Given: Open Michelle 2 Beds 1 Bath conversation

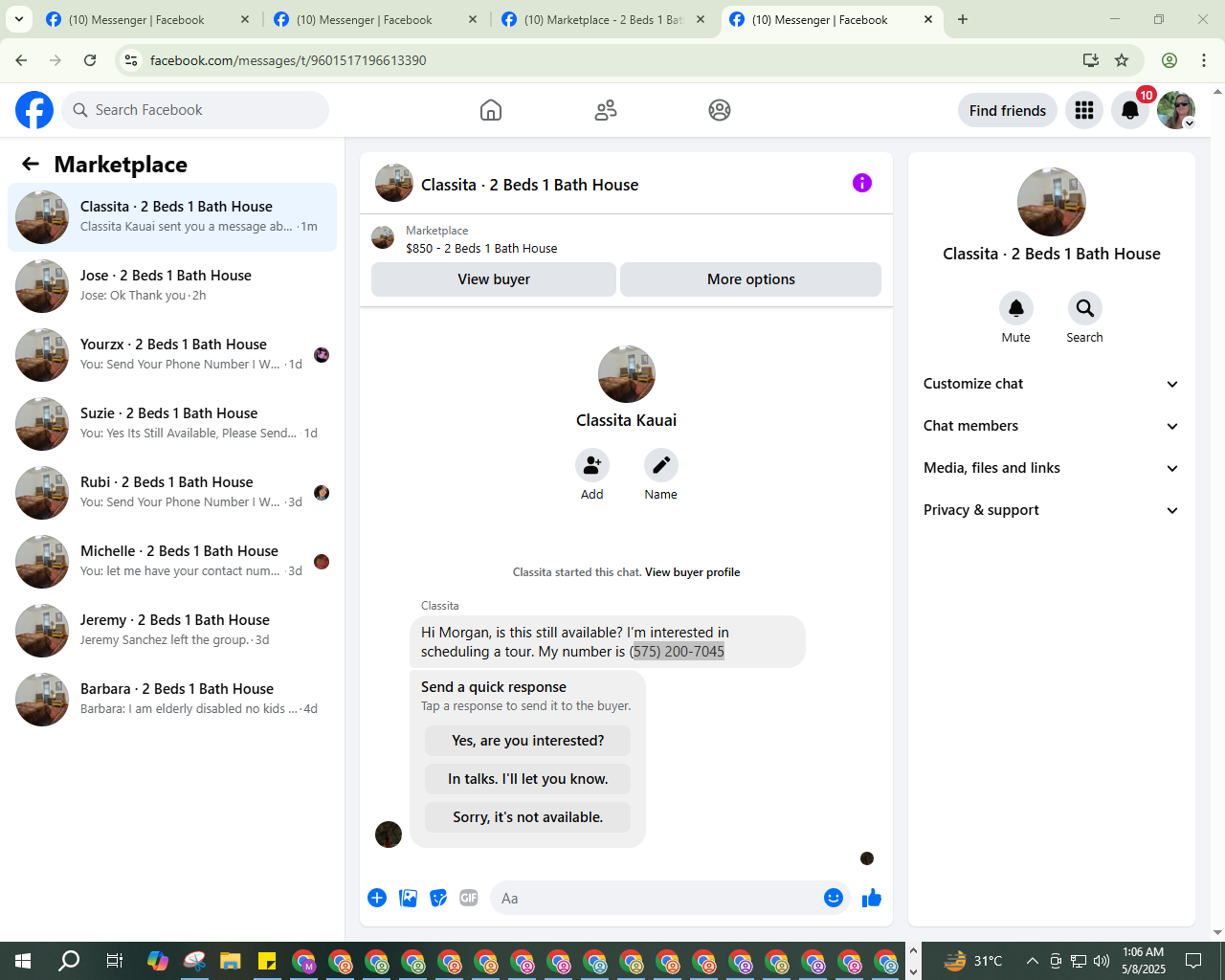Looking at the screenshot, I should click(x=172, y=562).
